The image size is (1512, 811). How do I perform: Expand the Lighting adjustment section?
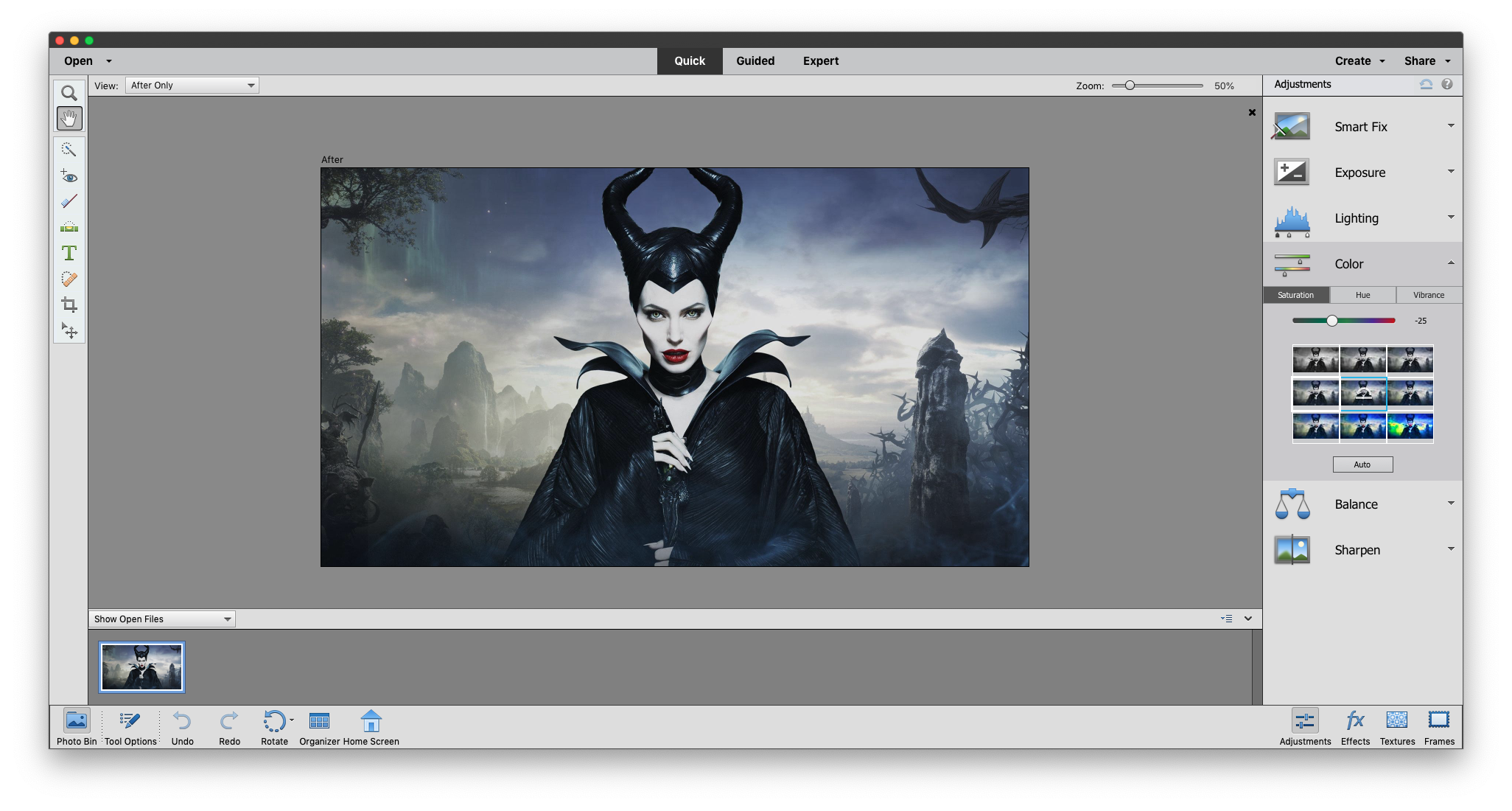tap(1451, 217)
